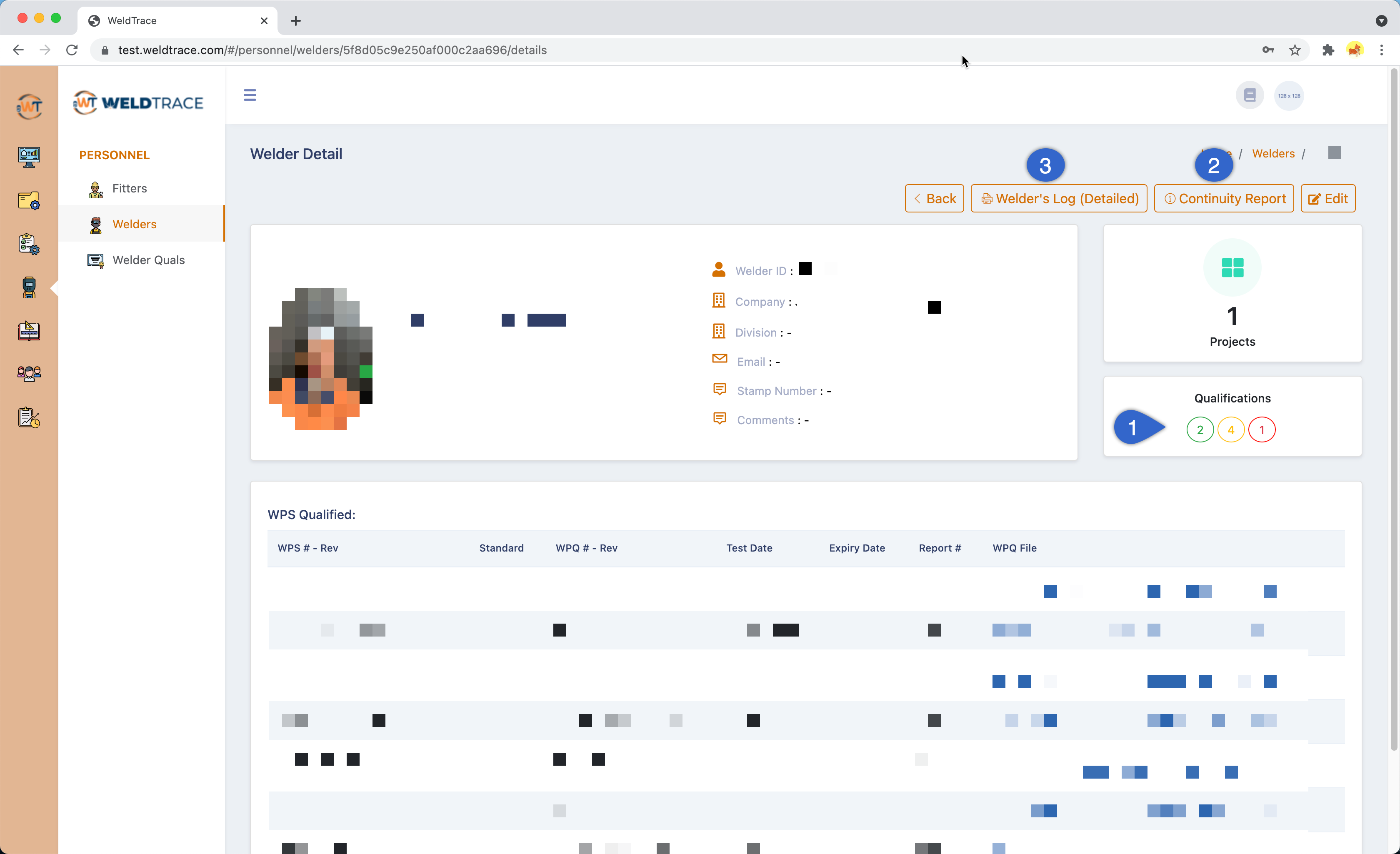The image size is (1400, 854).
Task: Open the activity report clipboard icon in the sidebar
Action: pos(29,417)
